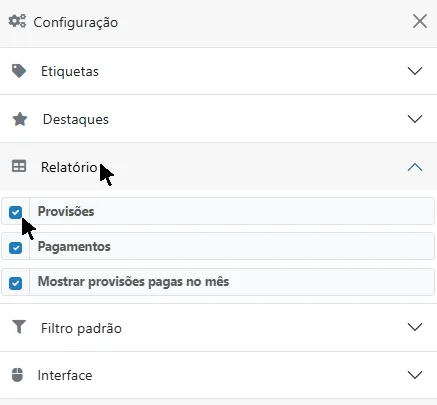The height and width of the screenshot is (405, 437).
Task: Expand the Interface section chevron
Action: (415, 375)
